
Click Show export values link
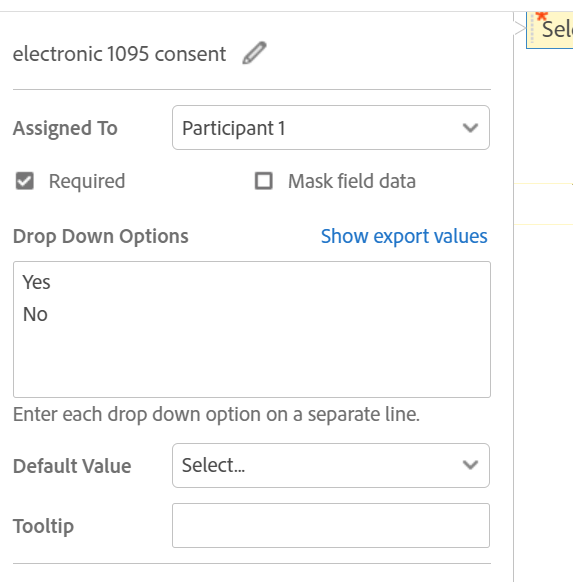[x=404, y=236]
